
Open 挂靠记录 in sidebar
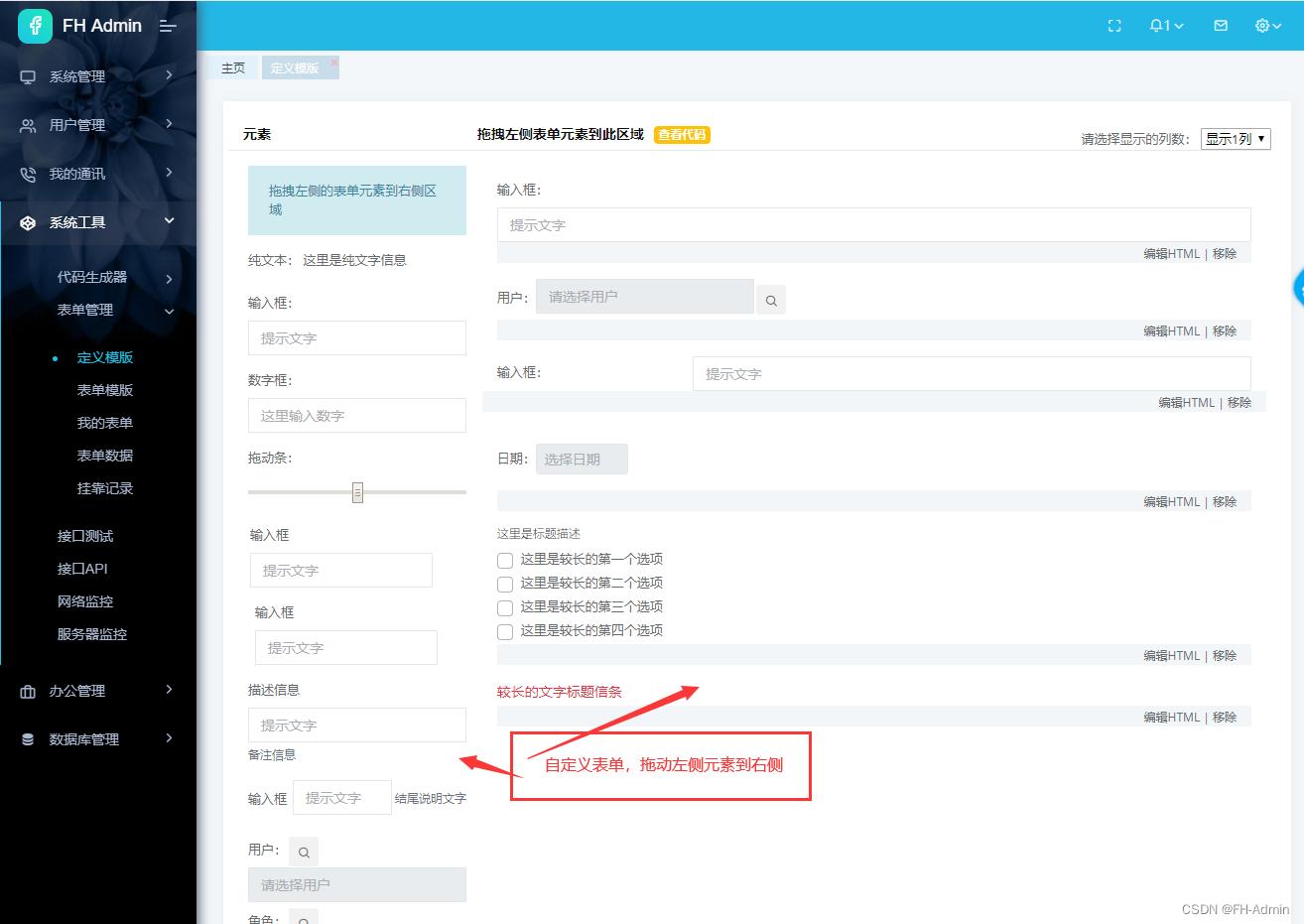[x=105, y=488]
